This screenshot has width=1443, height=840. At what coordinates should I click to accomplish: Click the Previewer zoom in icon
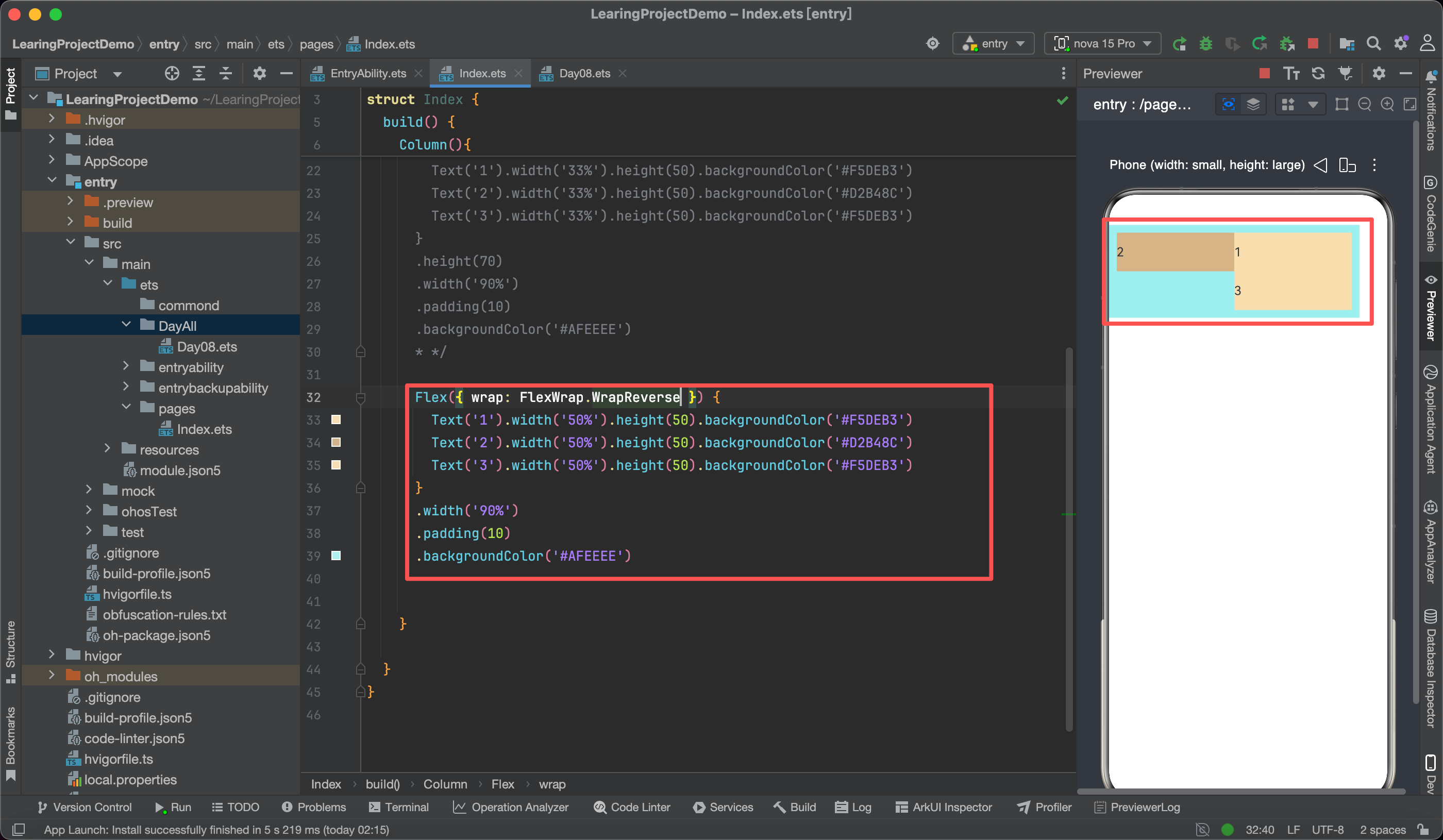tap(1387, 104)
